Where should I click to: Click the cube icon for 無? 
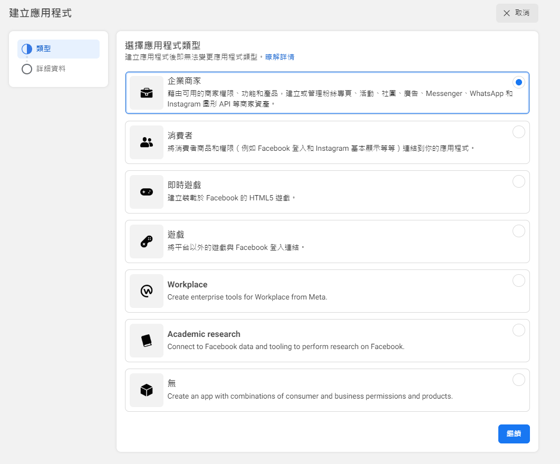pos(146,390)
